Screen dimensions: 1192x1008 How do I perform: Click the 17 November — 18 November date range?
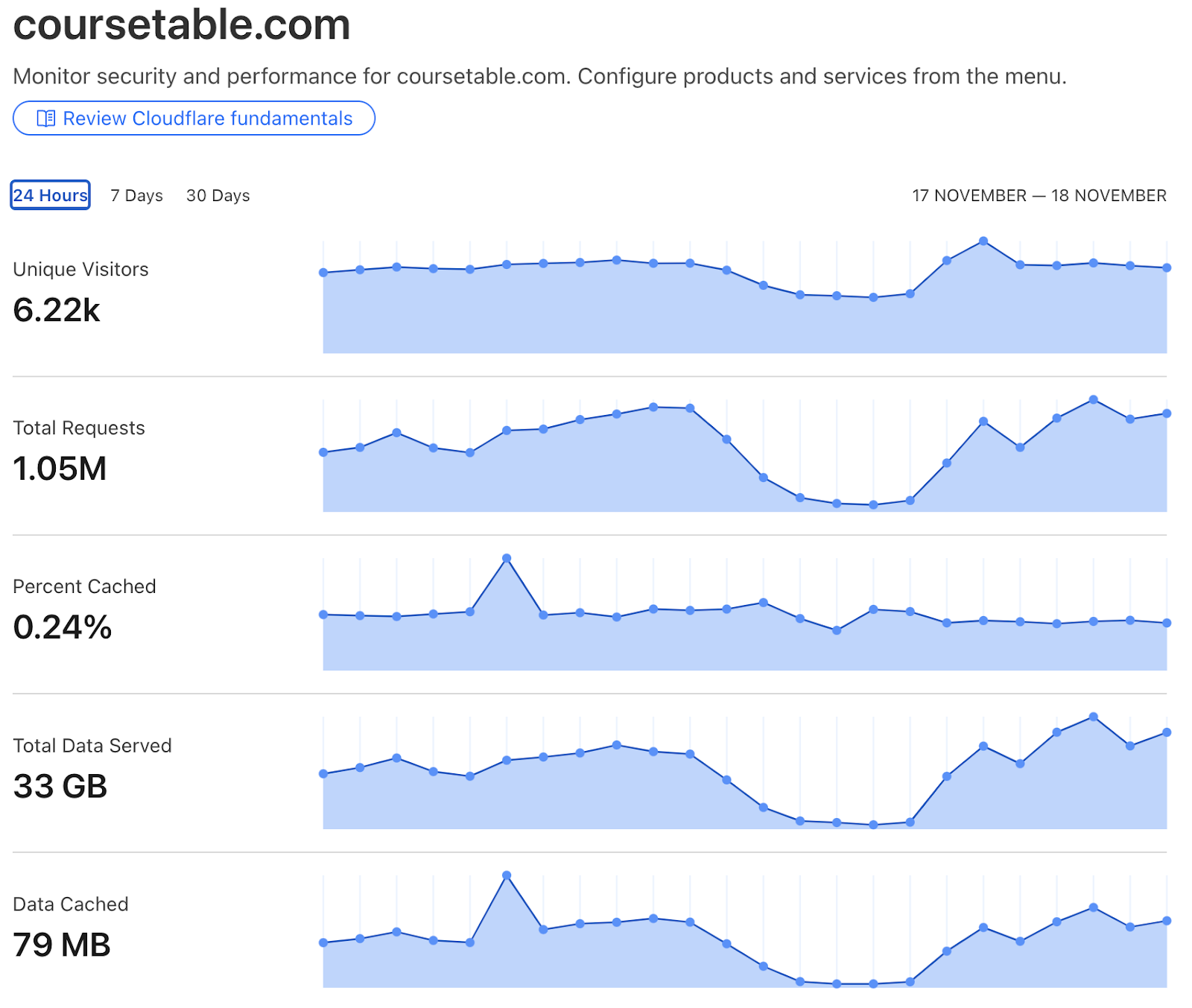(x=1039, y=195)
